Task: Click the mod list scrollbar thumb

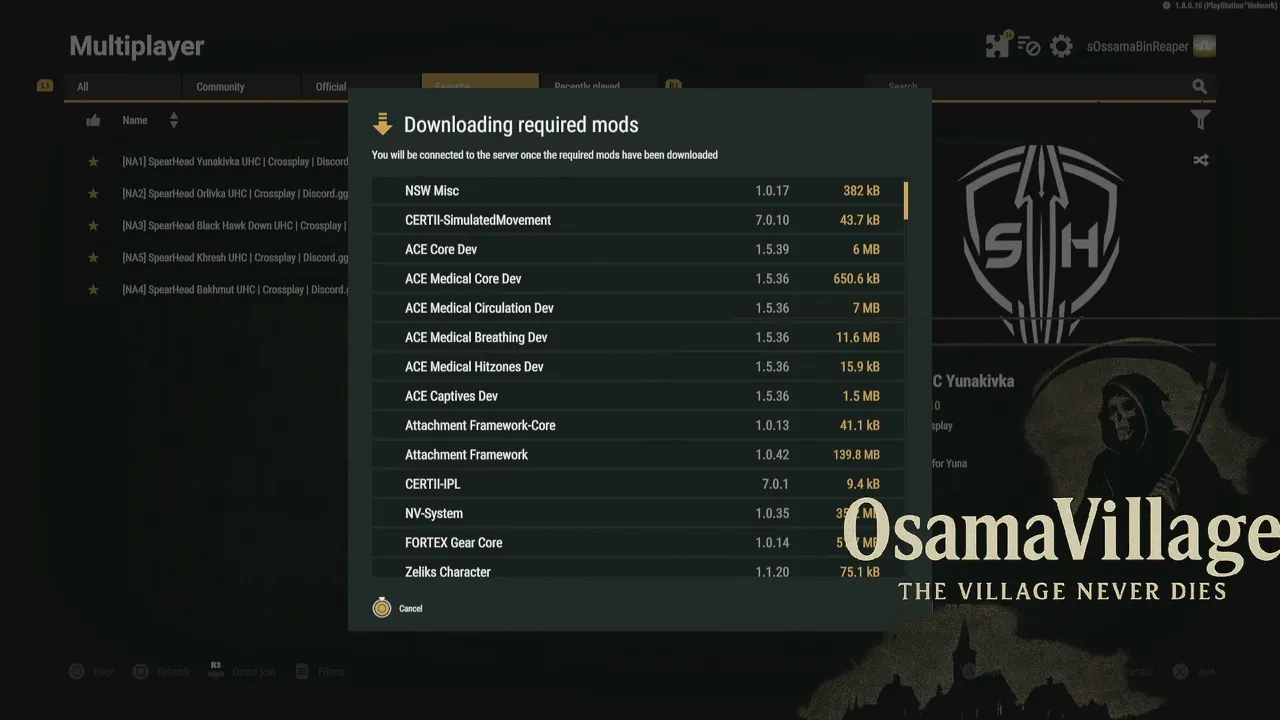Action: click(906, 200)
